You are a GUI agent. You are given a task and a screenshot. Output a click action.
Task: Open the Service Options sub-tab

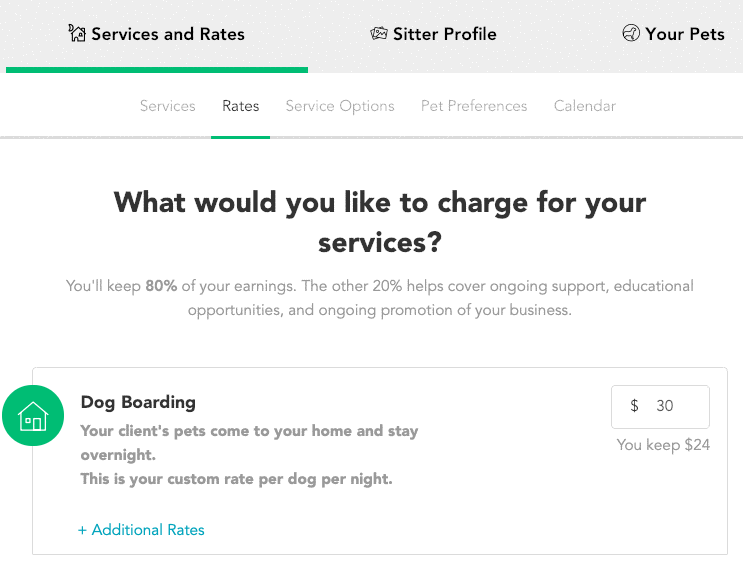(x=340, y=106)
